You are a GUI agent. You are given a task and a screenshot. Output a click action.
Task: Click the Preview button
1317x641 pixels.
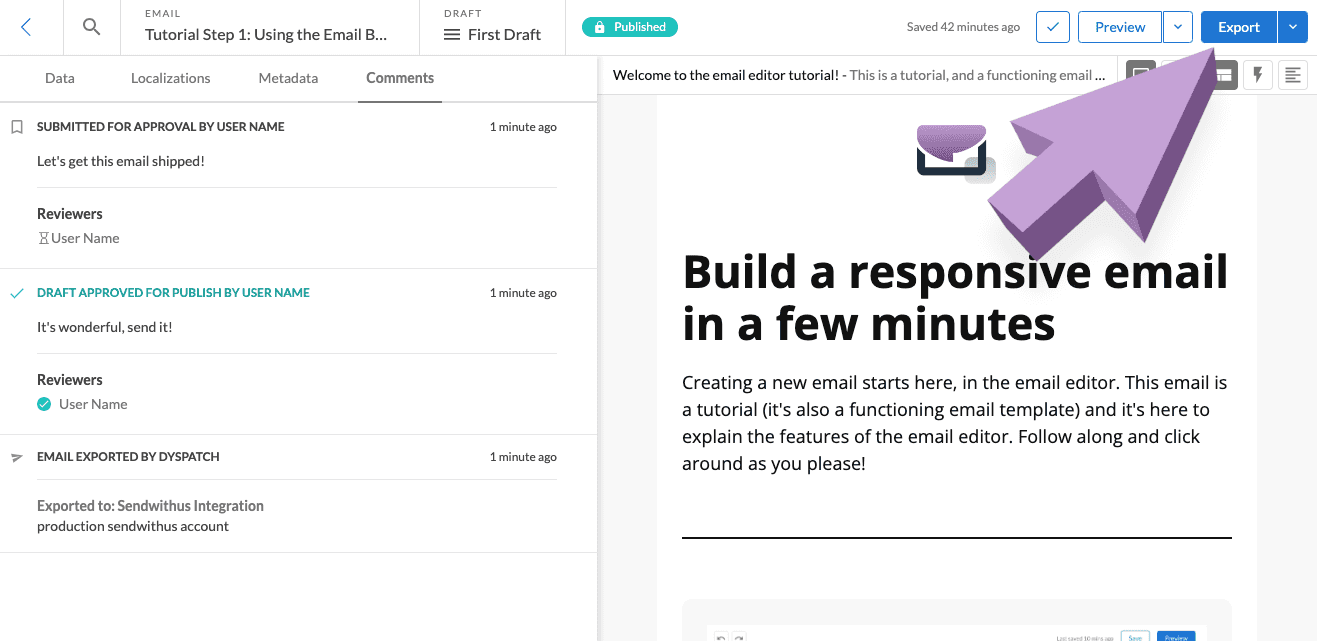1119,27
